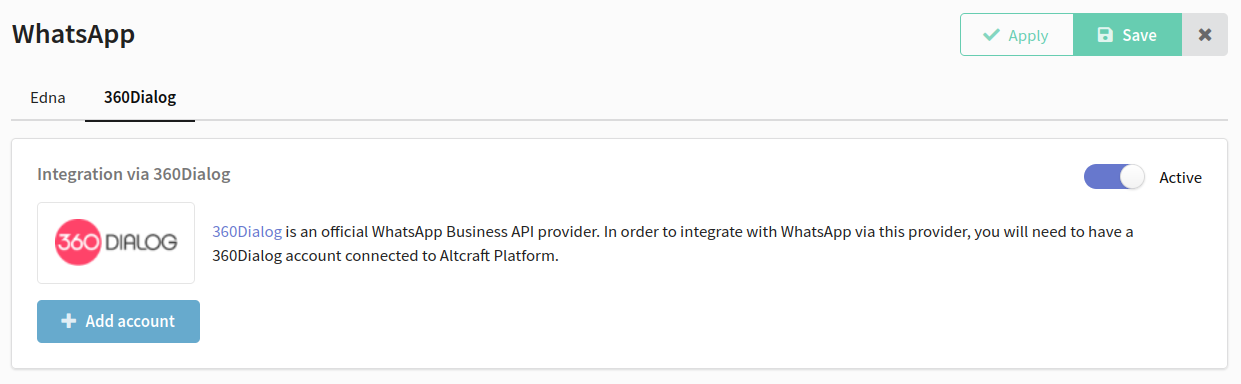The width and height of the screenshot is (1241, 384).
Task: Click the Integration via 360Dialog heading
Action: click(134, 174)
